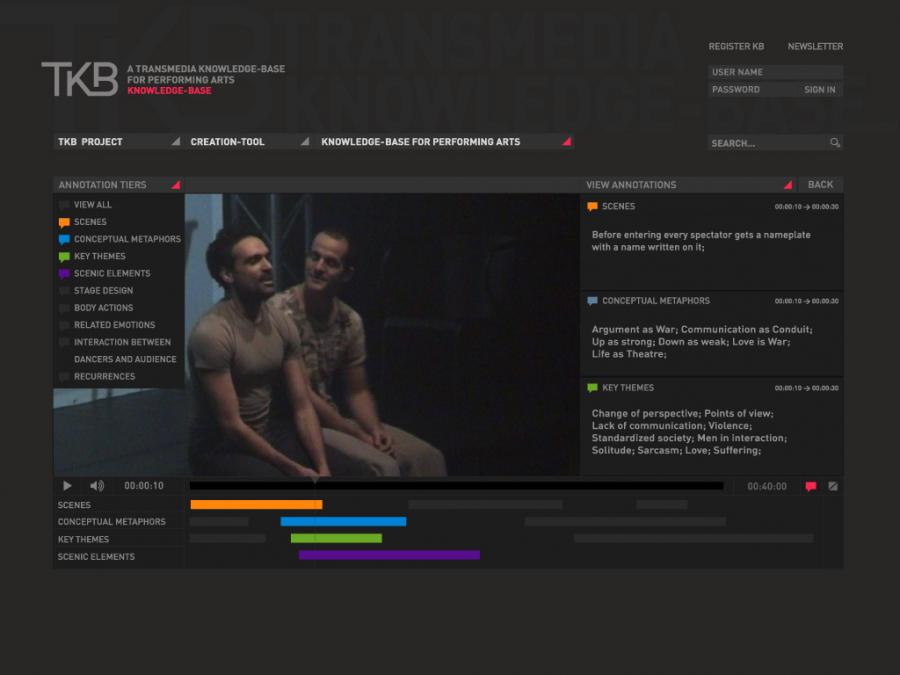Toggle the Scenes annotation tier
Viewport: 900px width, 675px height.
(65, 222)
